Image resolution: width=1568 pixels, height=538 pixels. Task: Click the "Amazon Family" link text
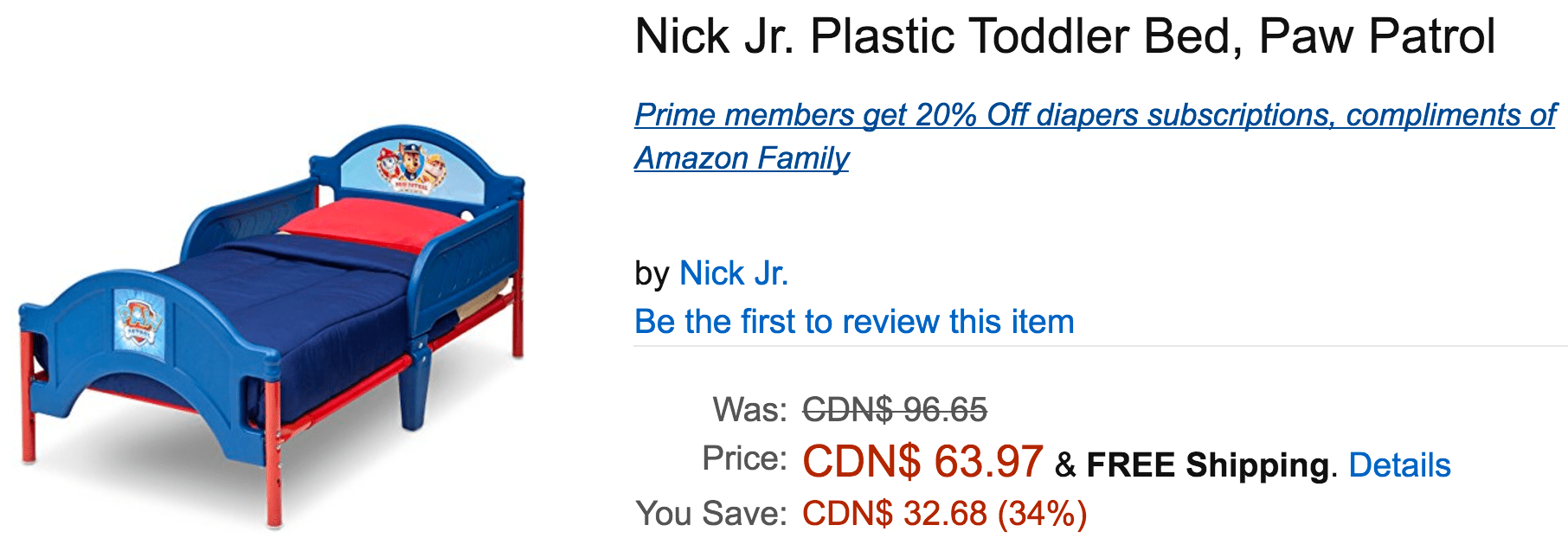coord(742,158)
